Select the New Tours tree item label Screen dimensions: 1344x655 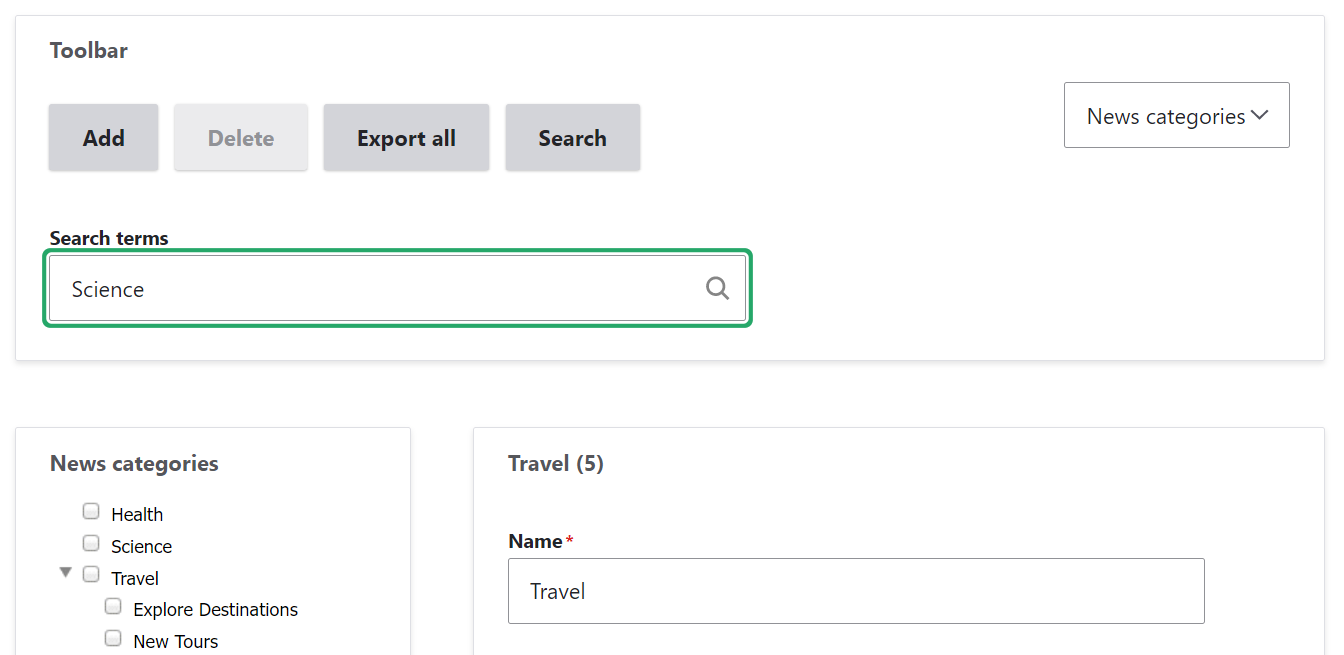[x=175, y=640]
